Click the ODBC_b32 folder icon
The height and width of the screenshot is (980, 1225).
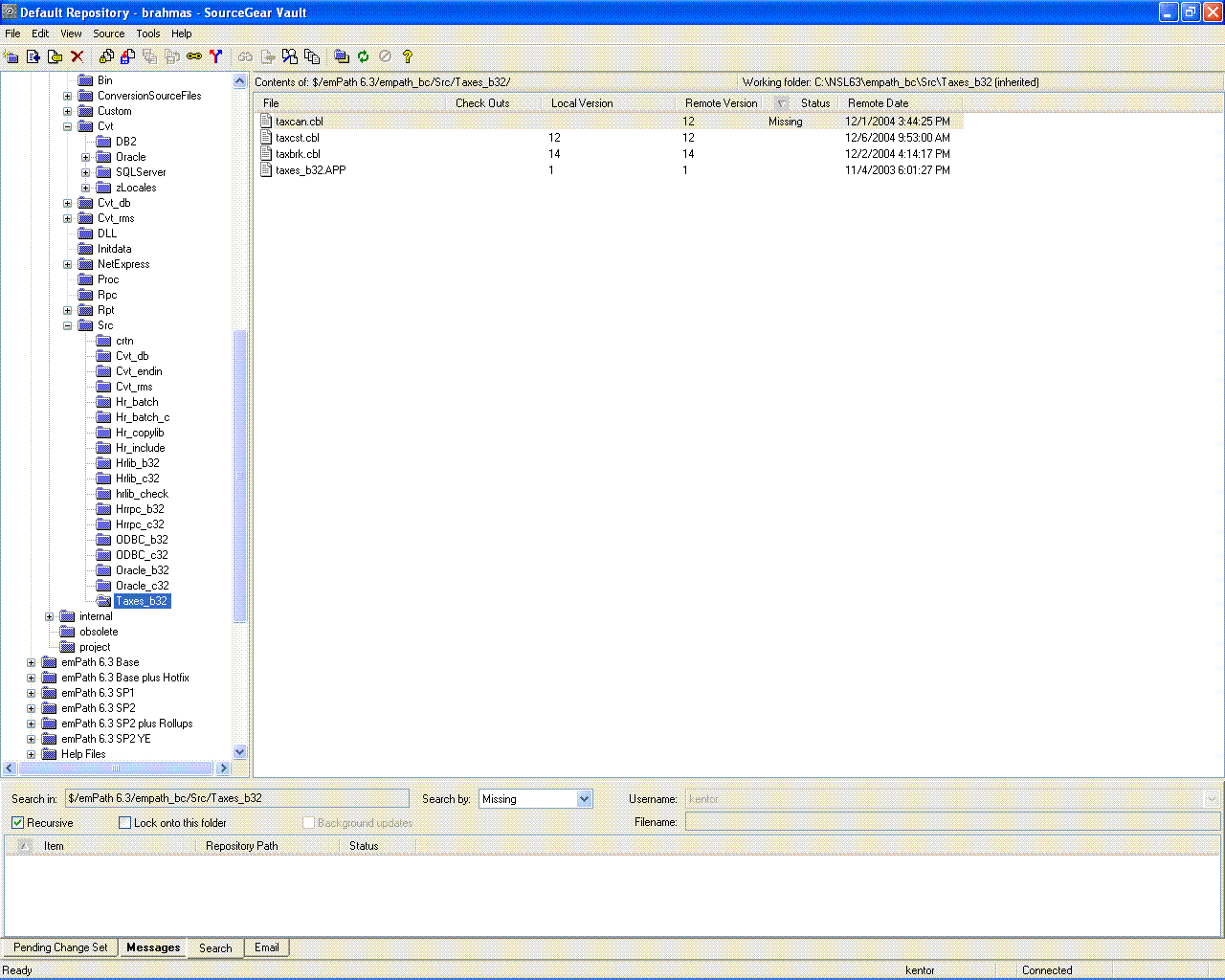pyautogui.click(x=103, y=540)
